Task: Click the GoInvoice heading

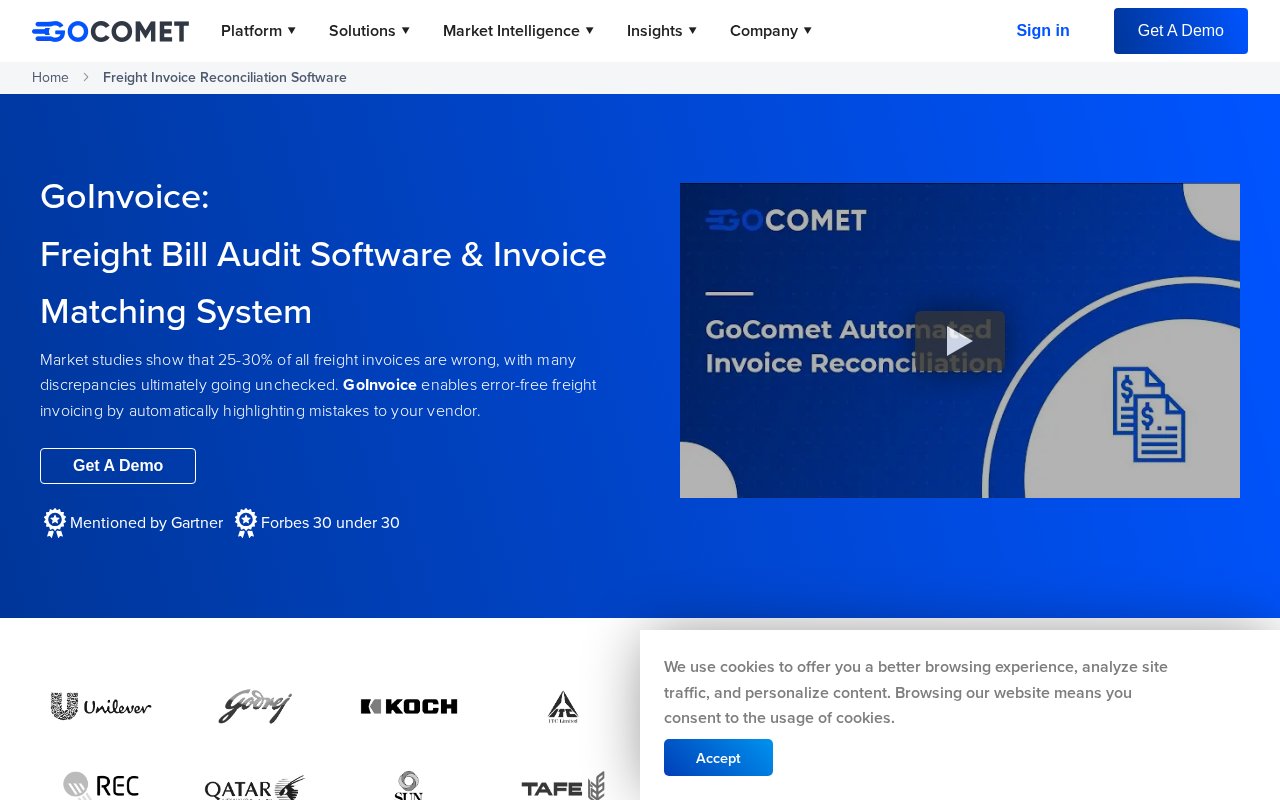Action: tap(125, 197)
